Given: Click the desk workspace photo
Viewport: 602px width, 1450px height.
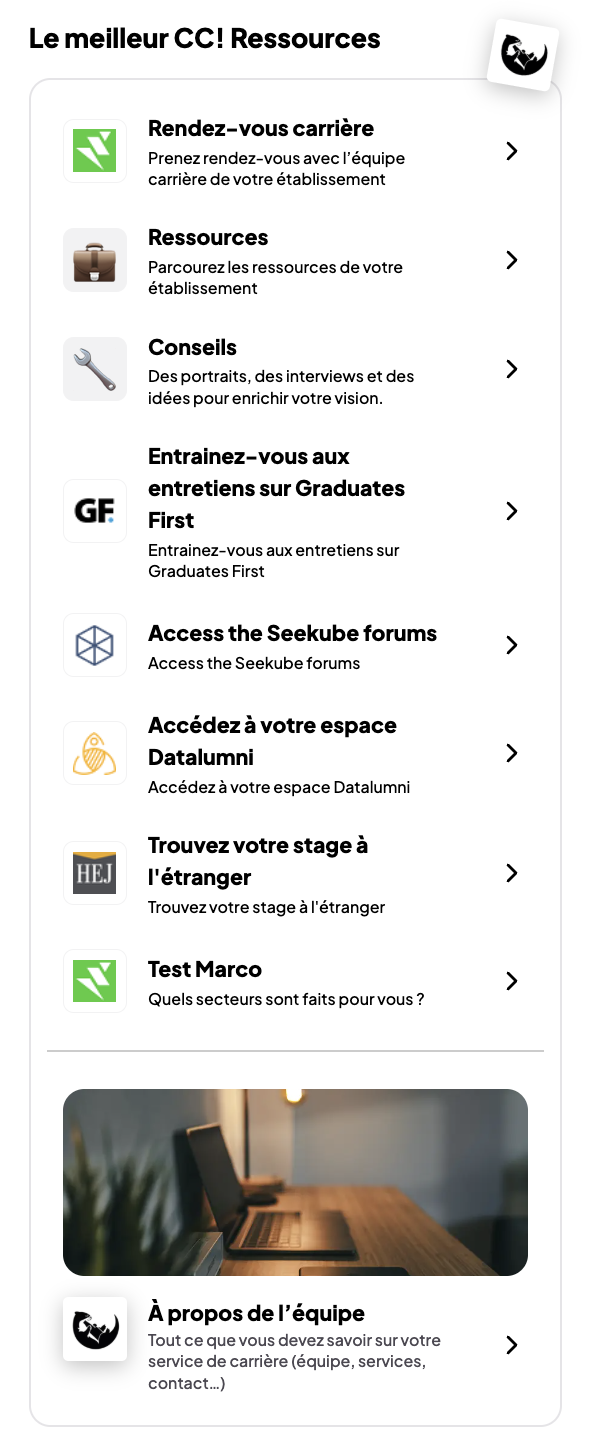Looking at the screenshot, I should coord(295,1182).
